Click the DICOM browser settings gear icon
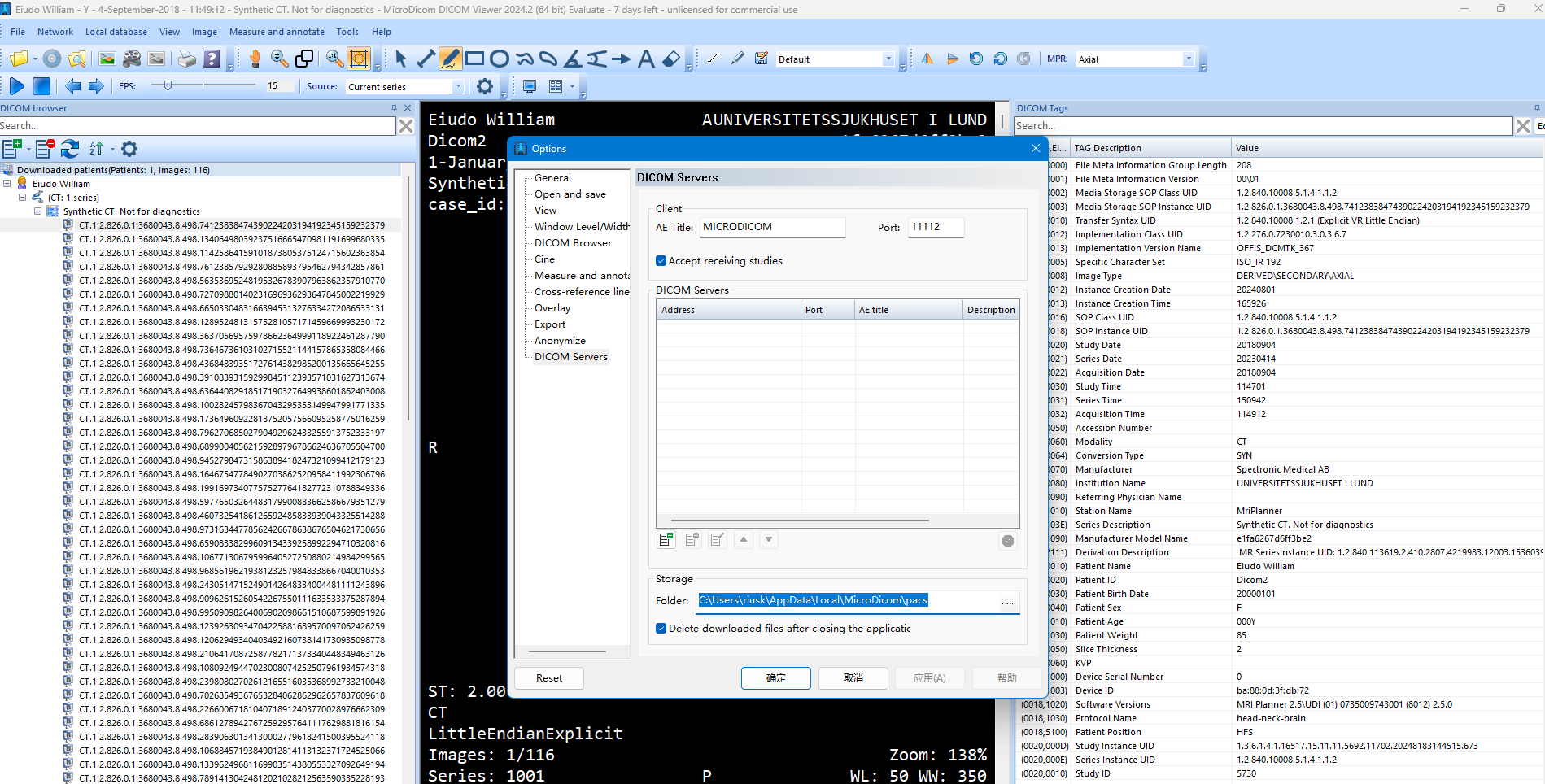Screen dimensions: 1545x784 pyautogui.click(x=129, y=148)
